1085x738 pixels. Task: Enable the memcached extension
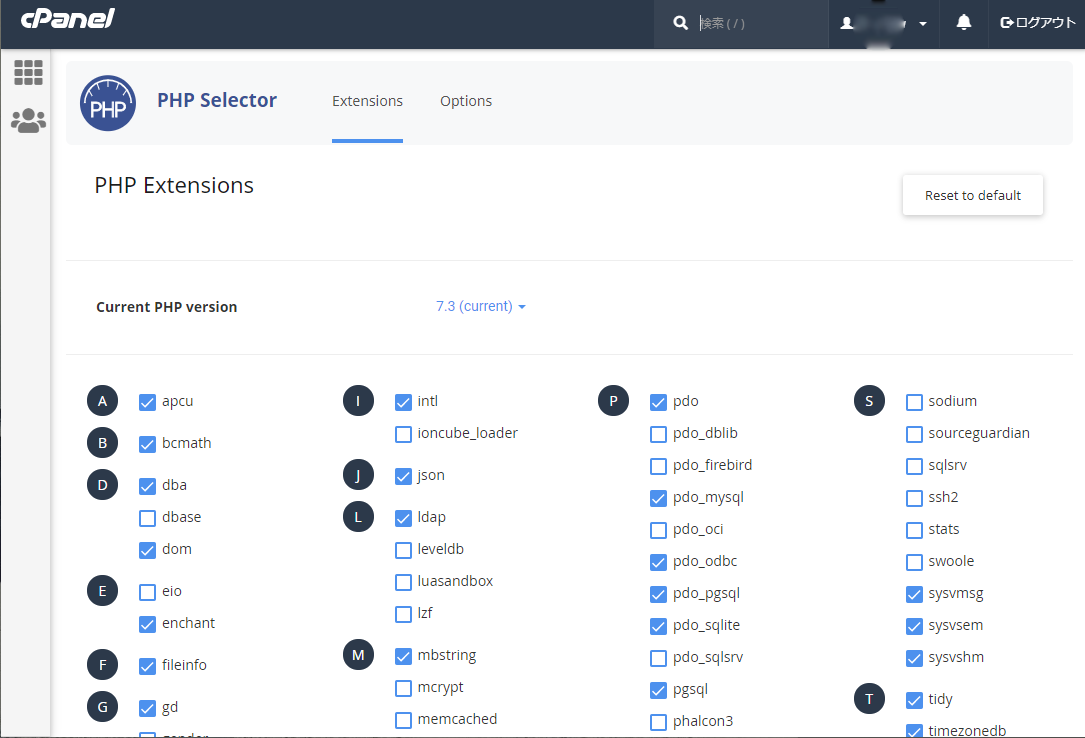point(403,721)
